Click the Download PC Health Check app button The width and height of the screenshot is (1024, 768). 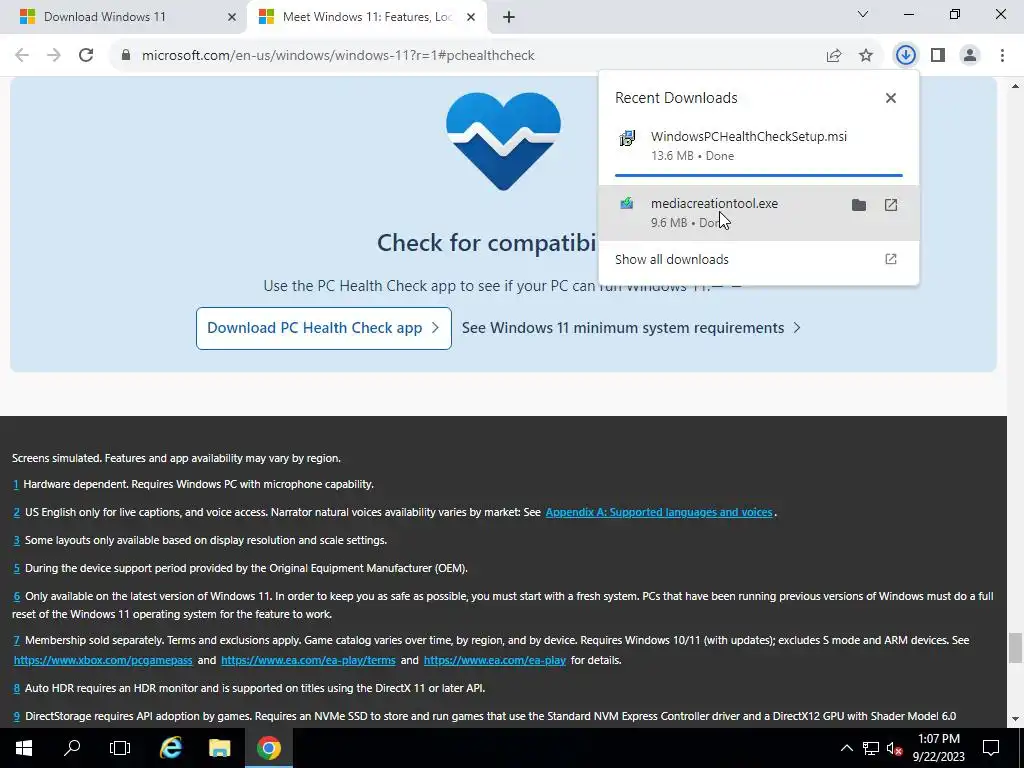324,328
